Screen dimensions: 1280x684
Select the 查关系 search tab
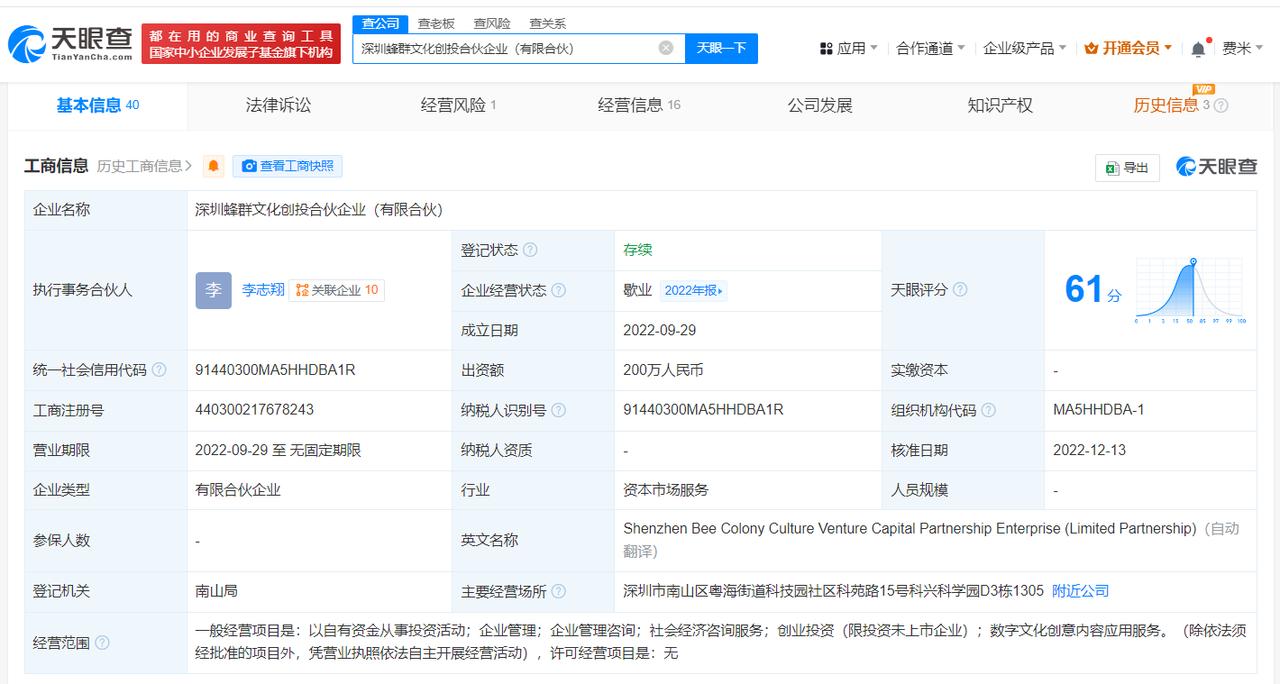[x=547, y=23]
